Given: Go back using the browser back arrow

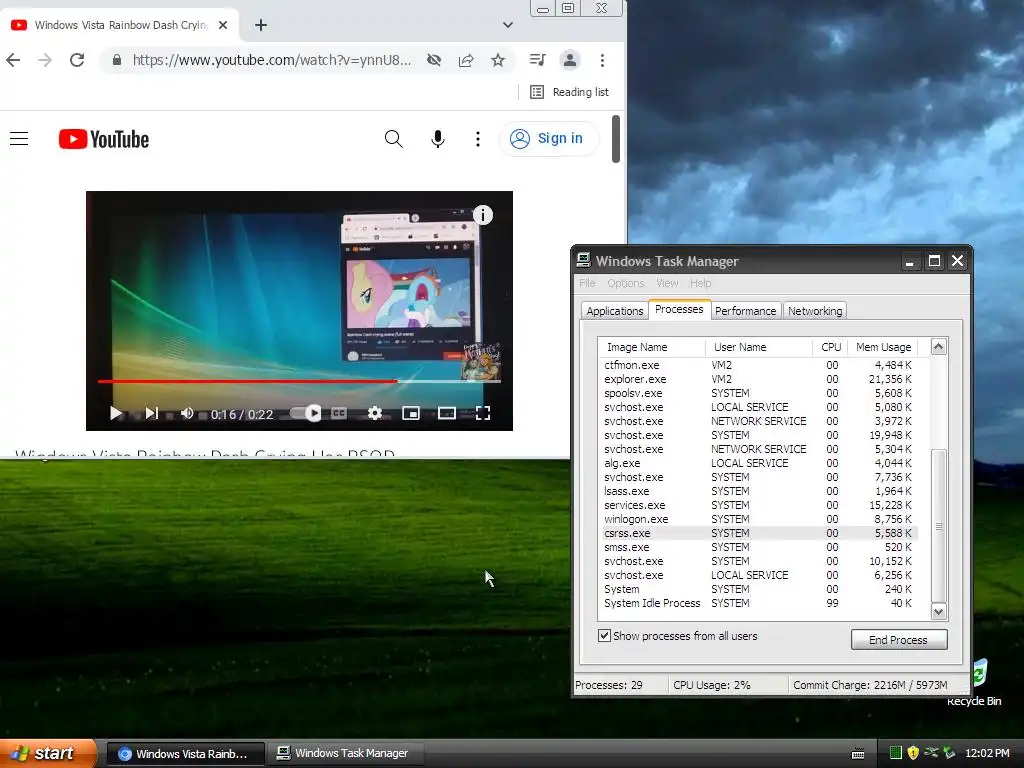Looking at the screenshot, I should [x=13, y=60].
